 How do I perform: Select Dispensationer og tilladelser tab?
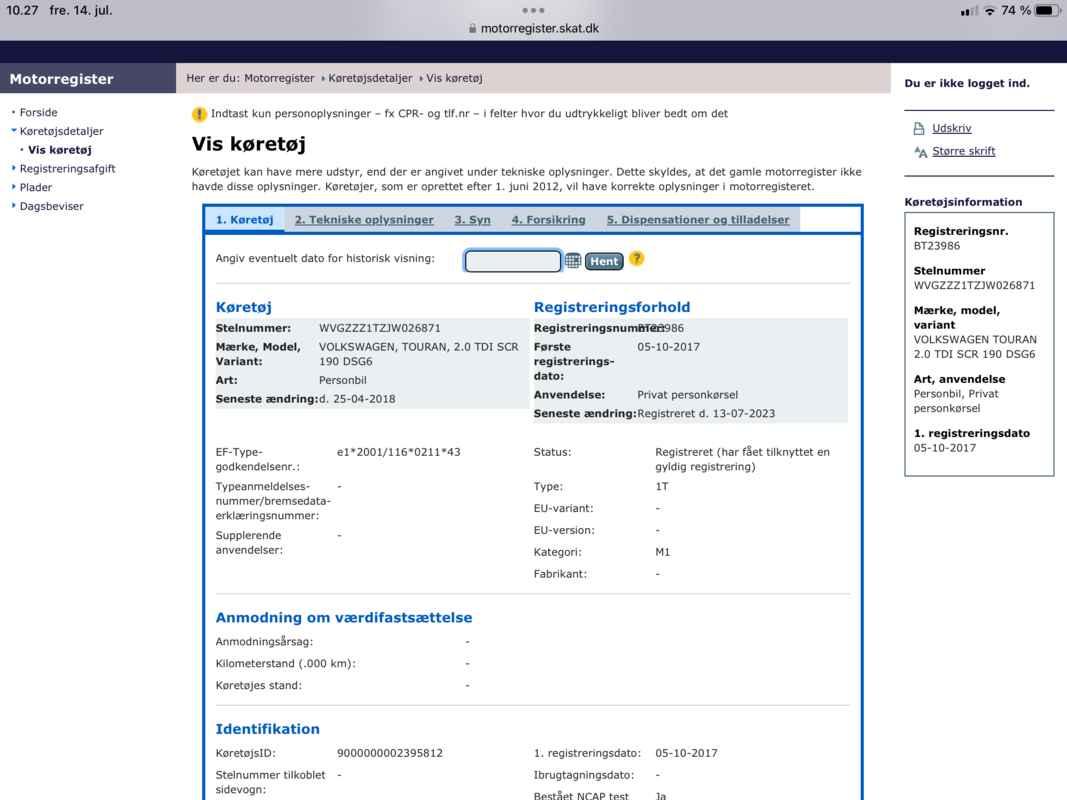[697, 220]
